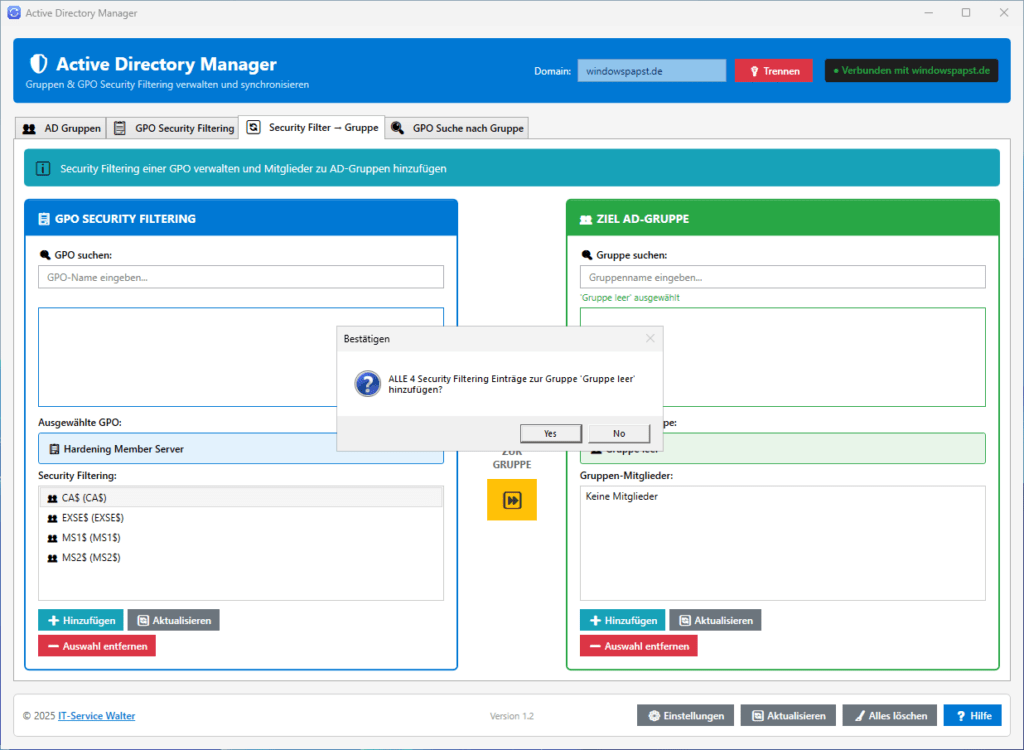Click the yellow ZUR GRUPPE transfer arrow icon
1024x750 pixels.
pyautogui.click(x=511, y=499)
